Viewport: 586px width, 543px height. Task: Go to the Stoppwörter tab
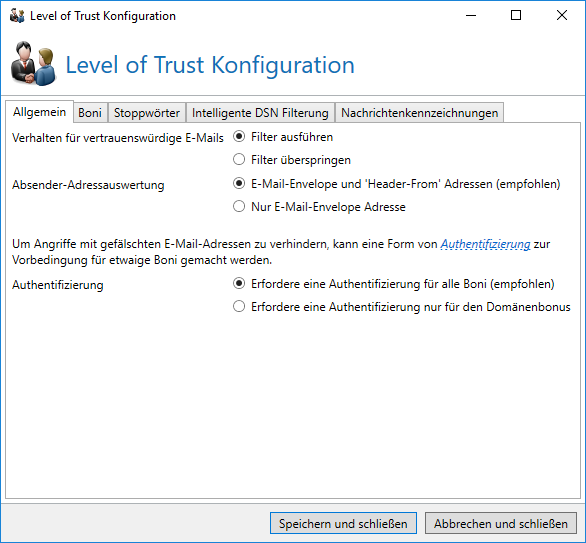[147, 112]
